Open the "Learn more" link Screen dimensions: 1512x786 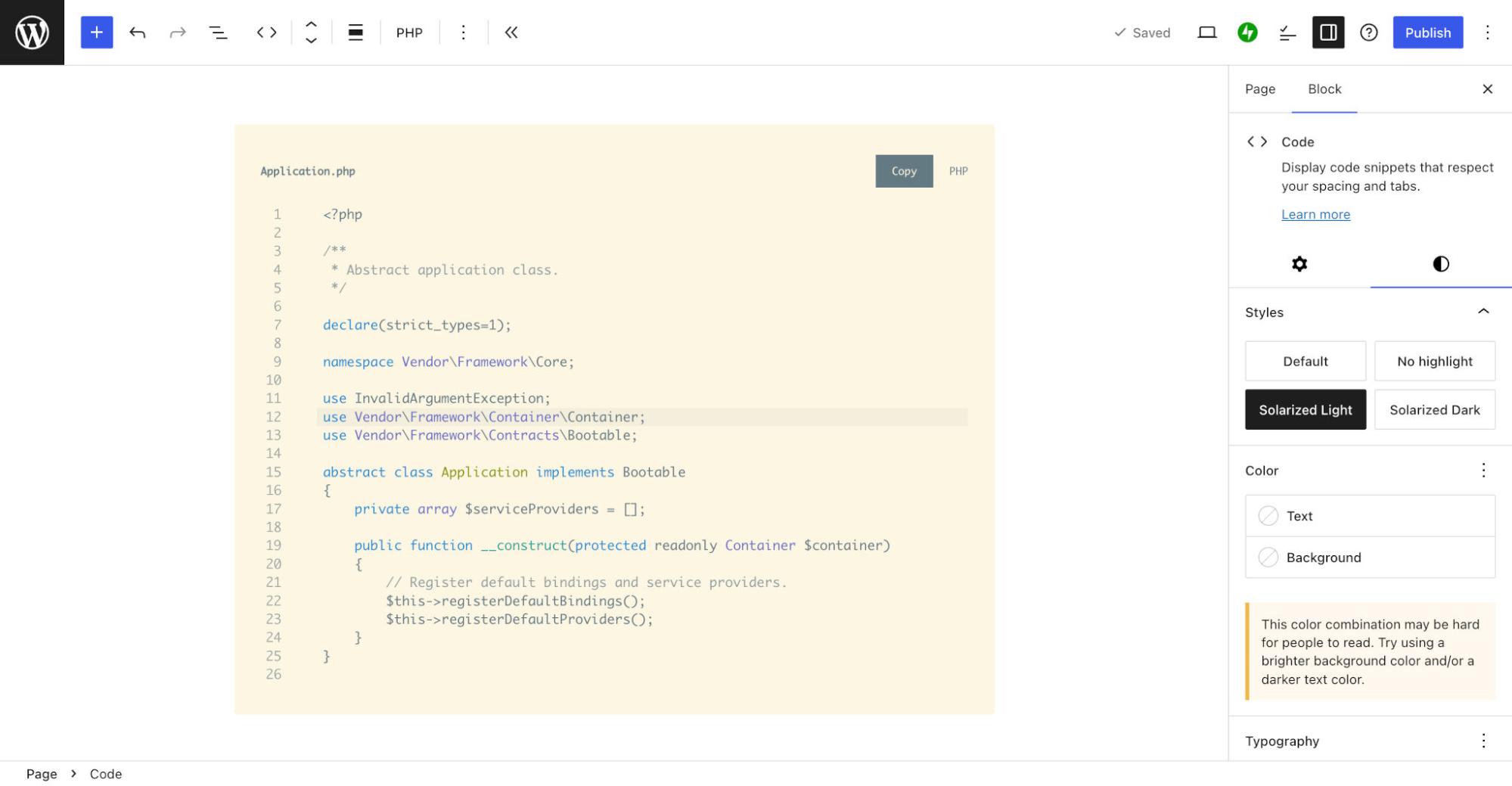pos(1315,215)
